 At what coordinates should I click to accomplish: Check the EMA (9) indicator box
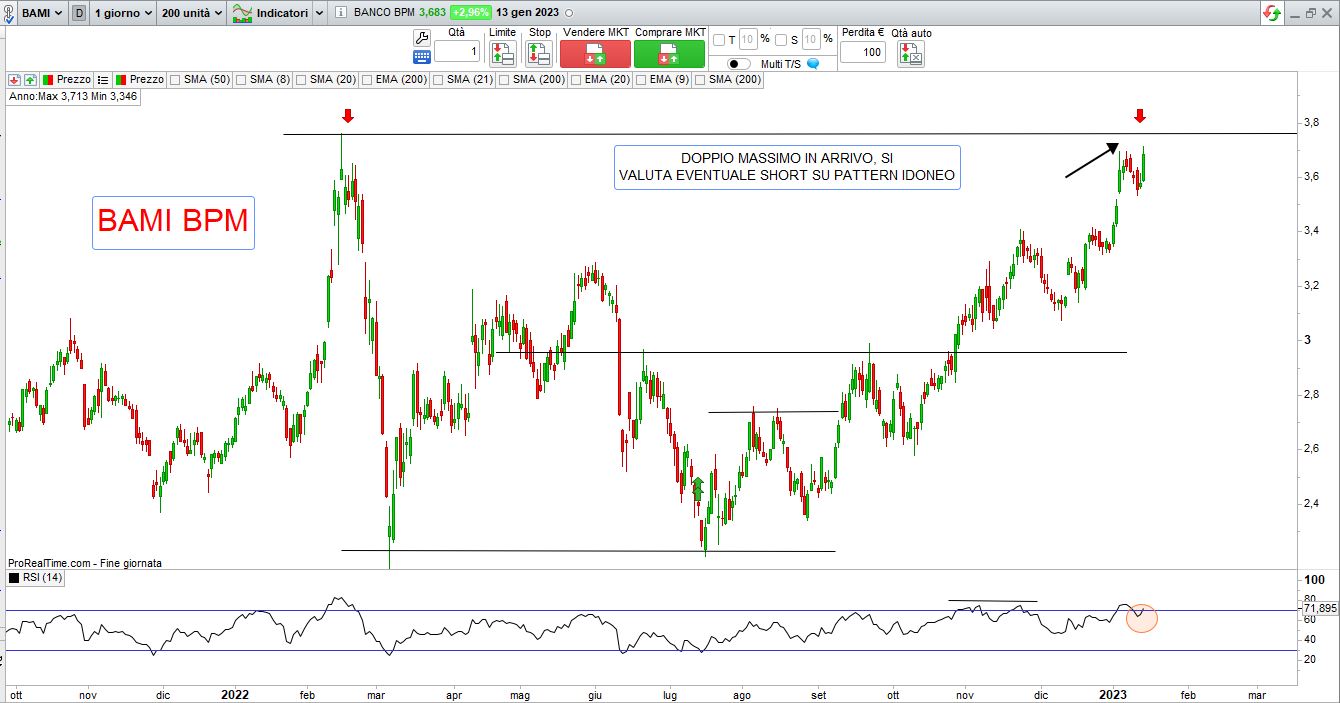pos(641,79)
